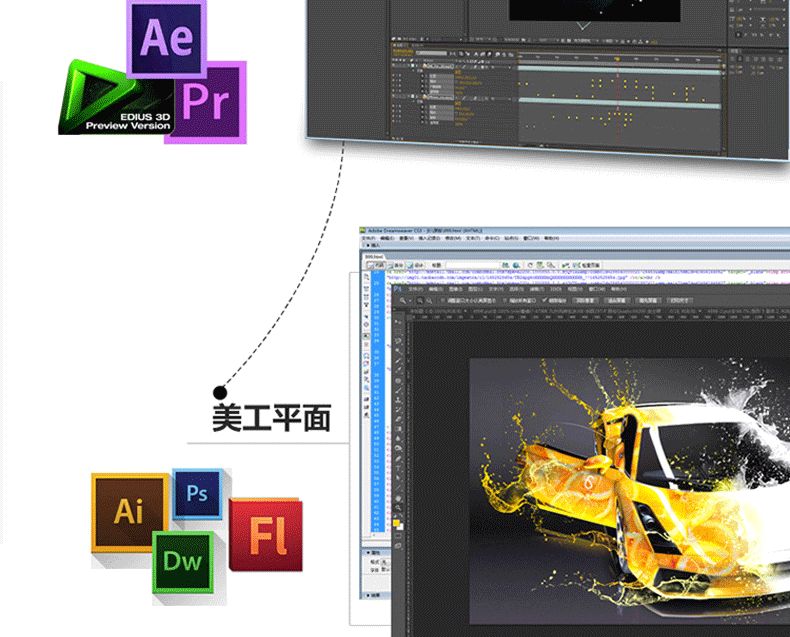Select the Dodge tool
The width and height of the screenshot is (790, 637).
398,449
